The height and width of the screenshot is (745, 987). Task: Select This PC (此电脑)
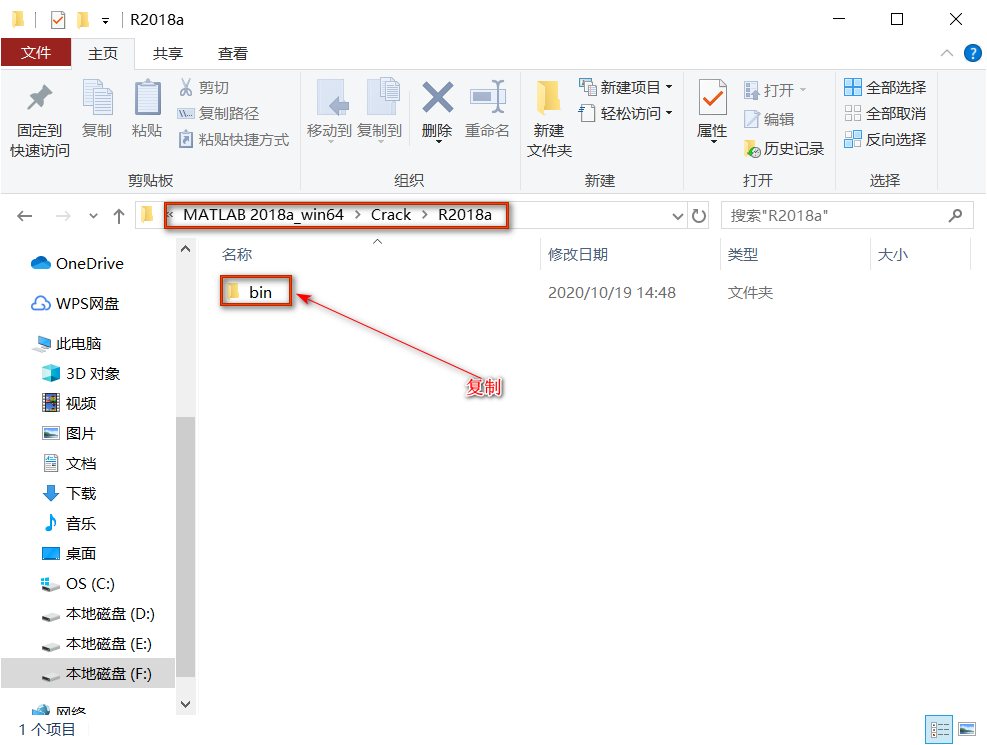coord(69,344)
